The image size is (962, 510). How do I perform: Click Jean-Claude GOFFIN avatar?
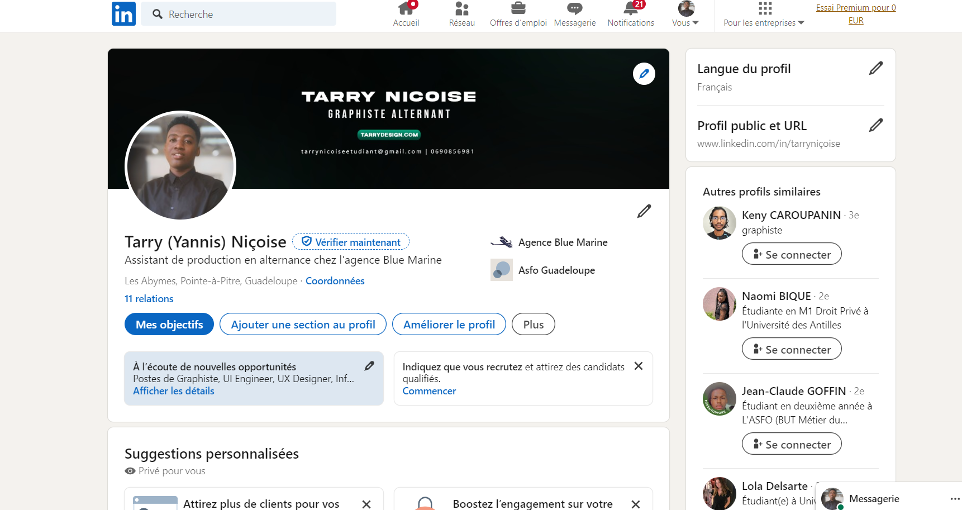click(719, 399)
